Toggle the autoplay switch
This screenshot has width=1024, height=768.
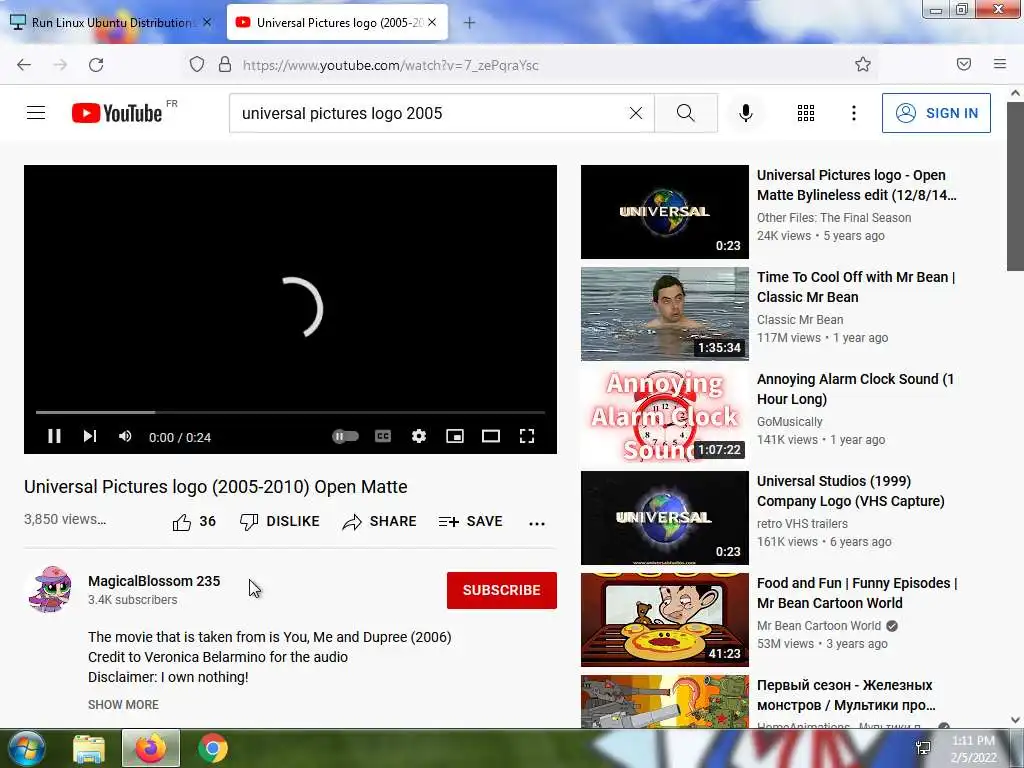[345, 436]
